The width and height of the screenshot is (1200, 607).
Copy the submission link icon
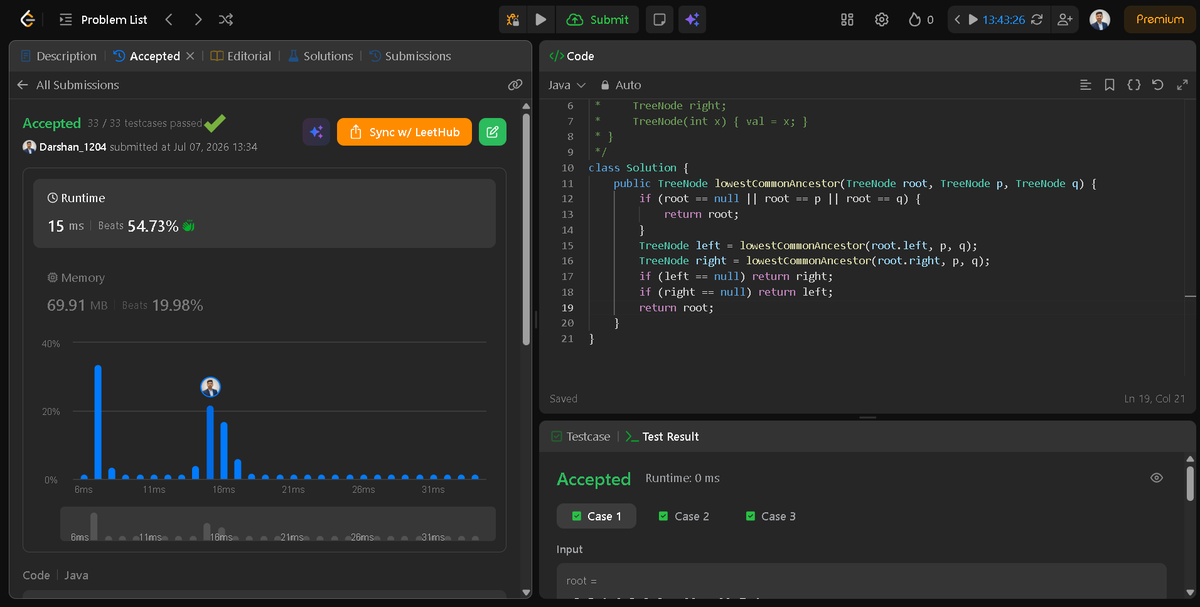coord(515,85)
